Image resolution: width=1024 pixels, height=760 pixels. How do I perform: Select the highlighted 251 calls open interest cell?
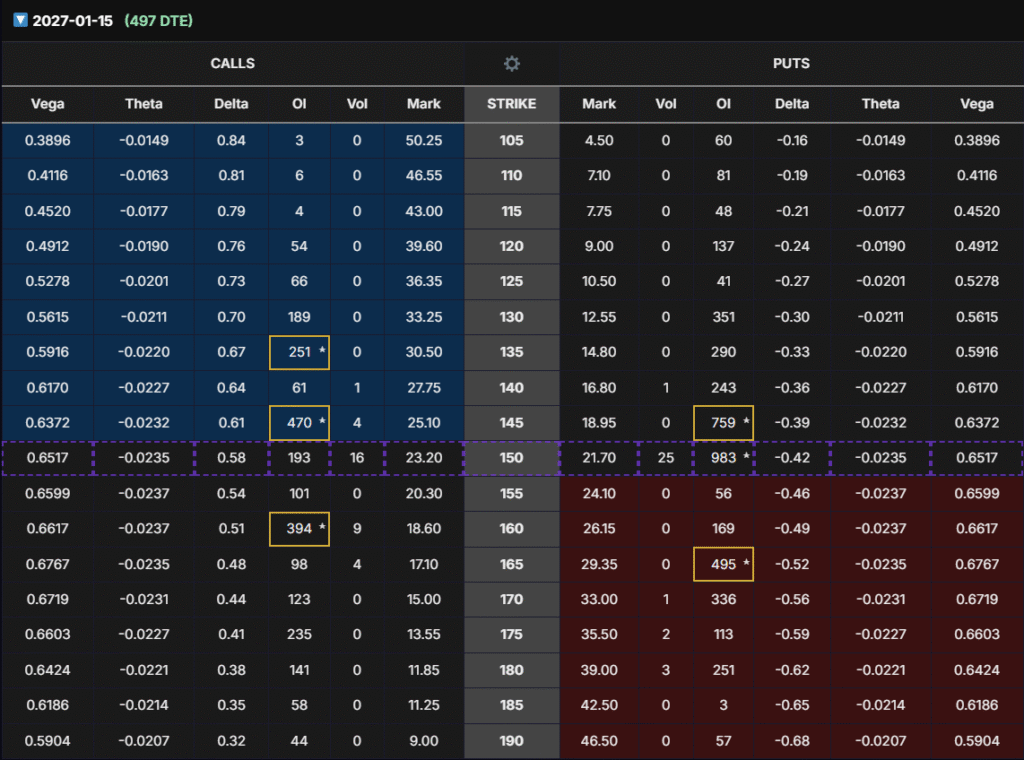click(x=300, y=352)
